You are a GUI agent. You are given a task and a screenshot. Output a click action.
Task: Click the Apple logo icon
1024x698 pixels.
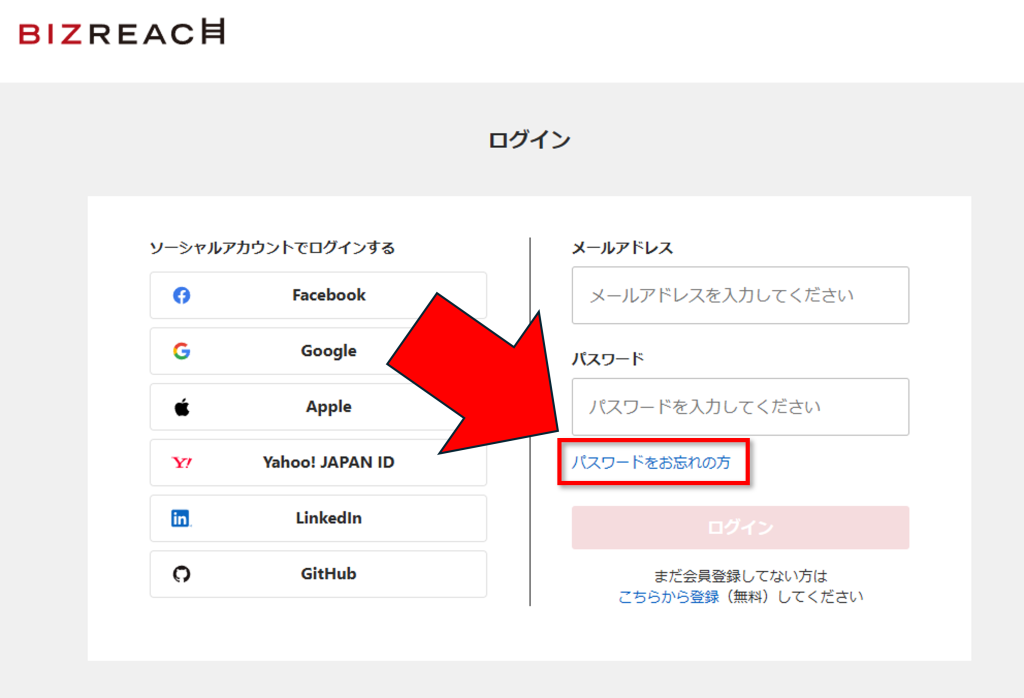coord(182,407)
